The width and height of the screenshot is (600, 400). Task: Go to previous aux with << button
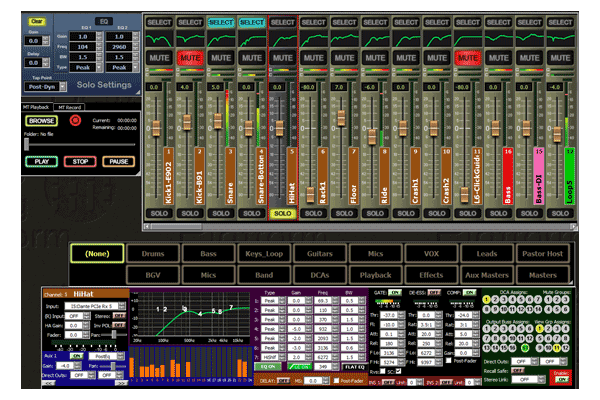49,383
